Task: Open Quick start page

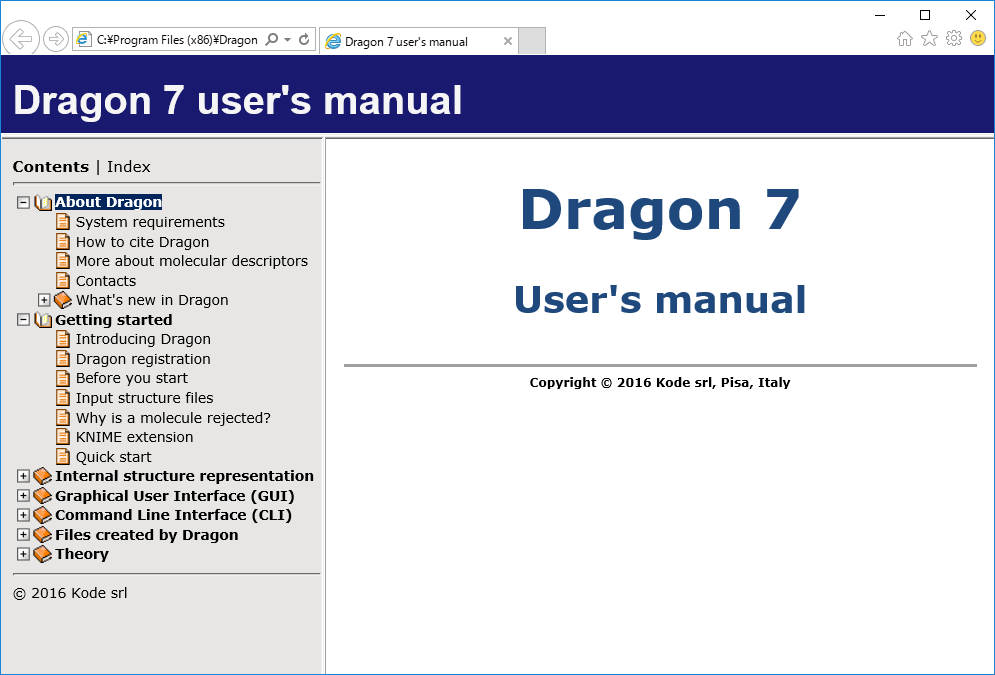Action: click(x=114, y=457)
